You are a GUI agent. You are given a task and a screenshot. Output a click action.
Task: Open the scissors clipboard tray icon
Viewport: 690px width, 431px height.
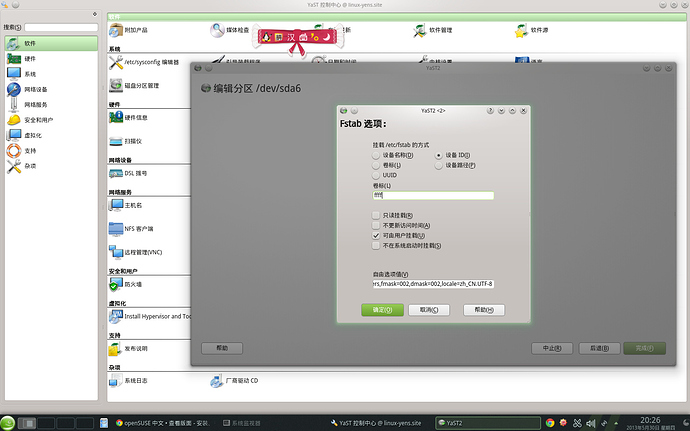577,423
